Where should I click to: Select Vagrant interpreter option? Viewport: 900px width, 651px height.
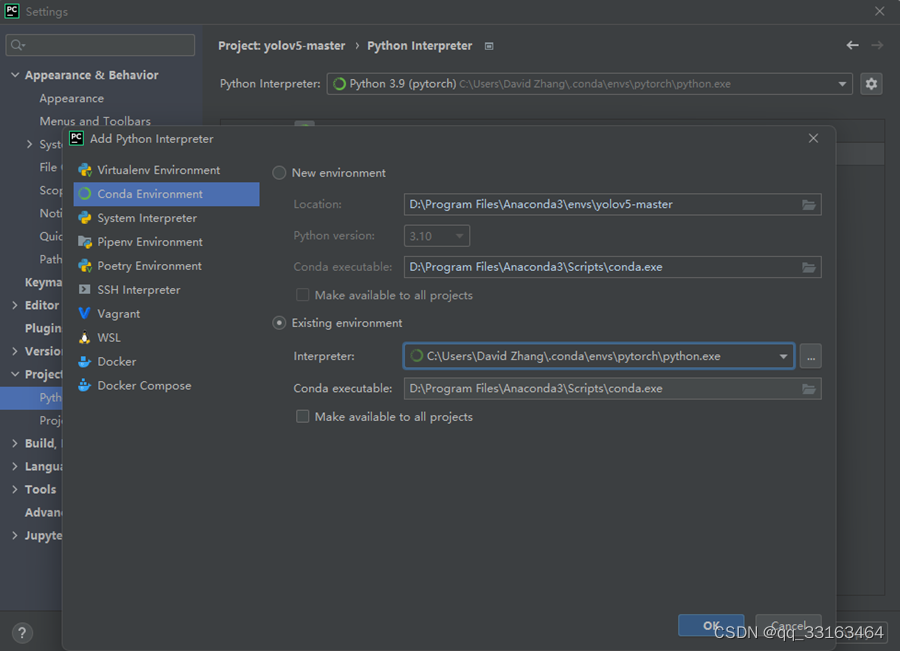(166, 313)
